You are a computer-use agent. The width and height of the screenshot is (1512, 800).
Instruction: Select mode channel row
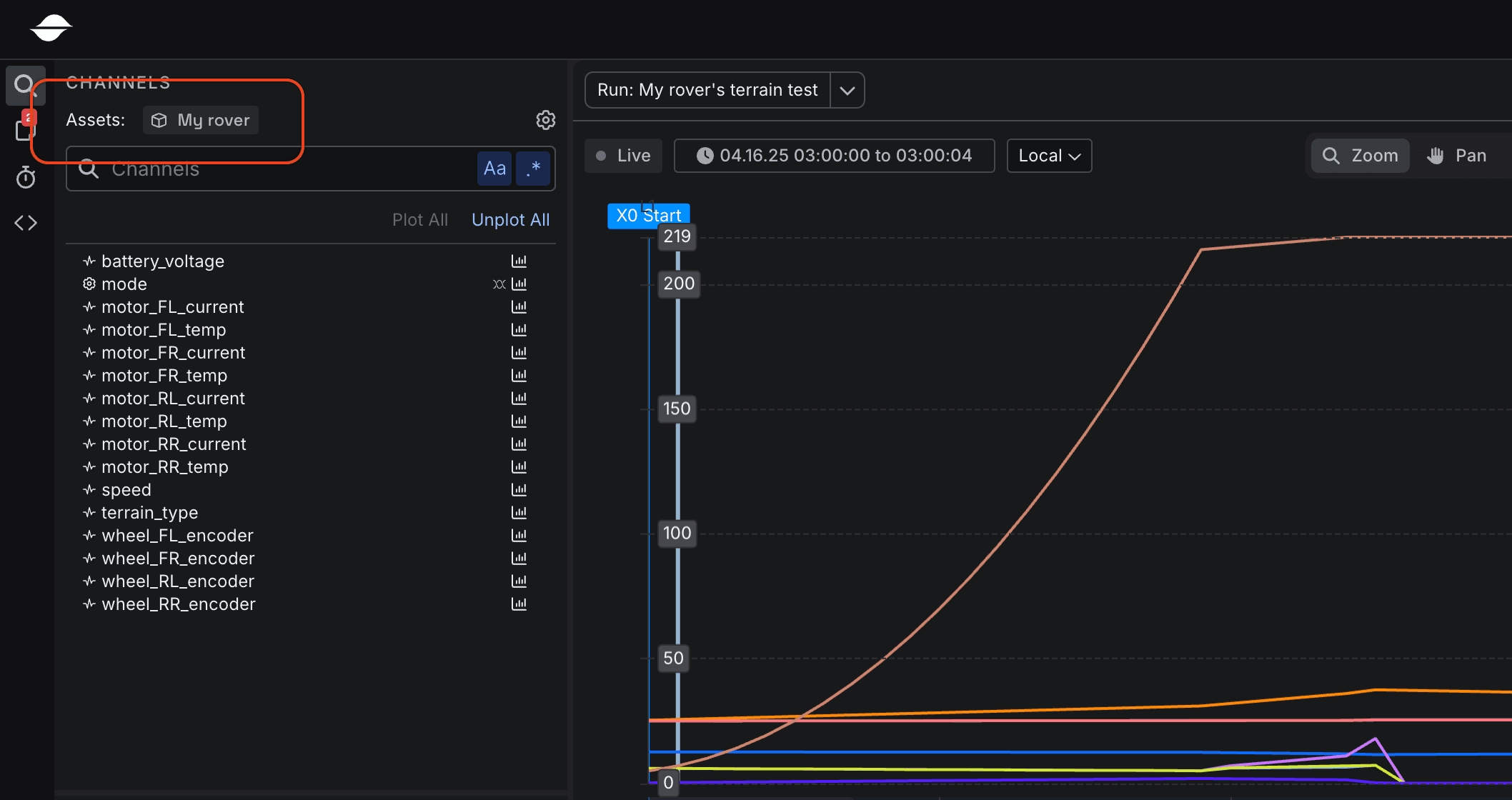pos(311,284)
